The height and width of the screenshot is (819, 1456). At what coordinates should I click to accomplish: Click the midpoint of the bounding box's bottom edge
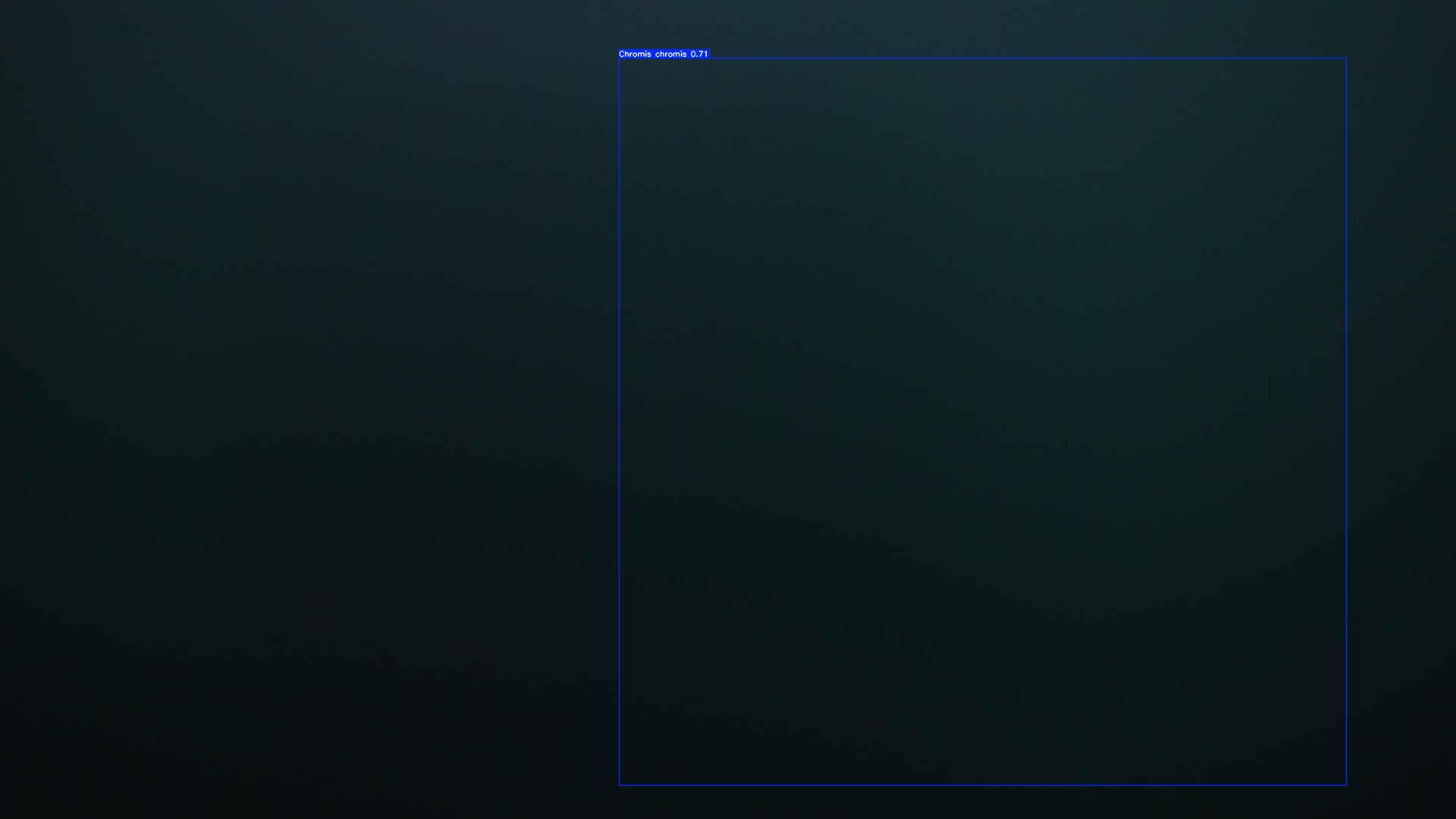983,785
